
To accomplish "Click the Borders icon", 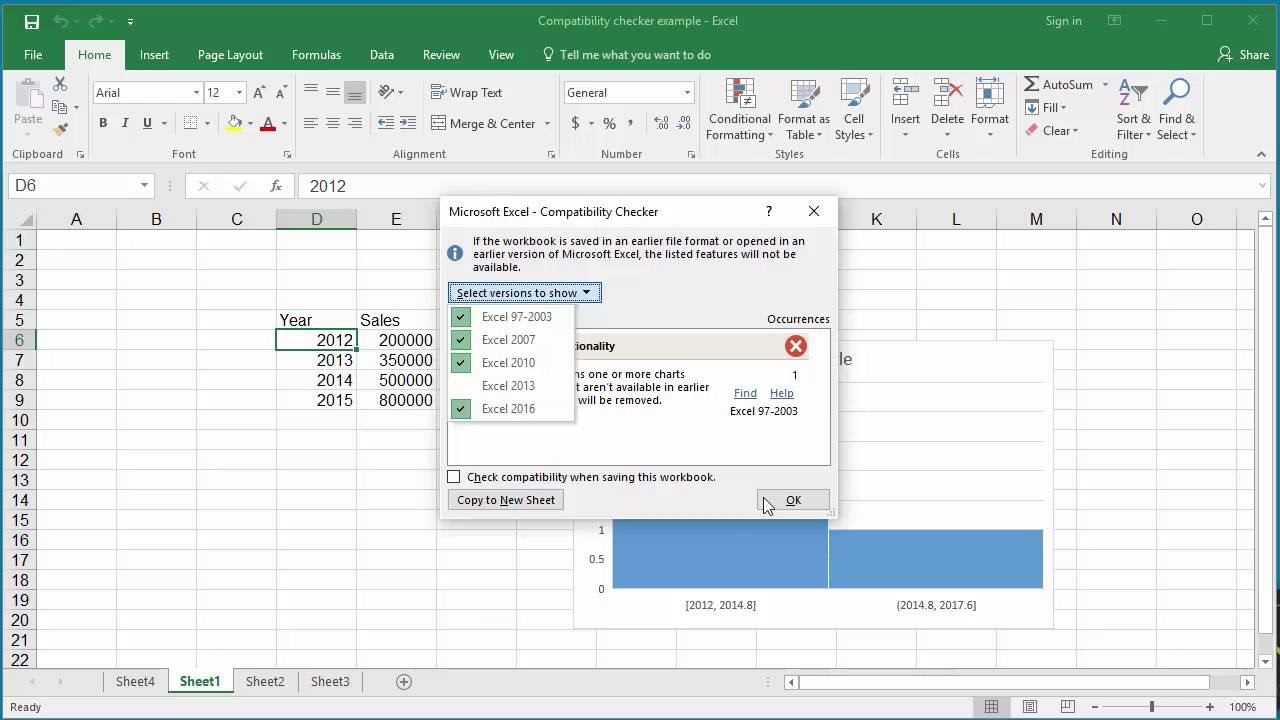I will point(190,123).
